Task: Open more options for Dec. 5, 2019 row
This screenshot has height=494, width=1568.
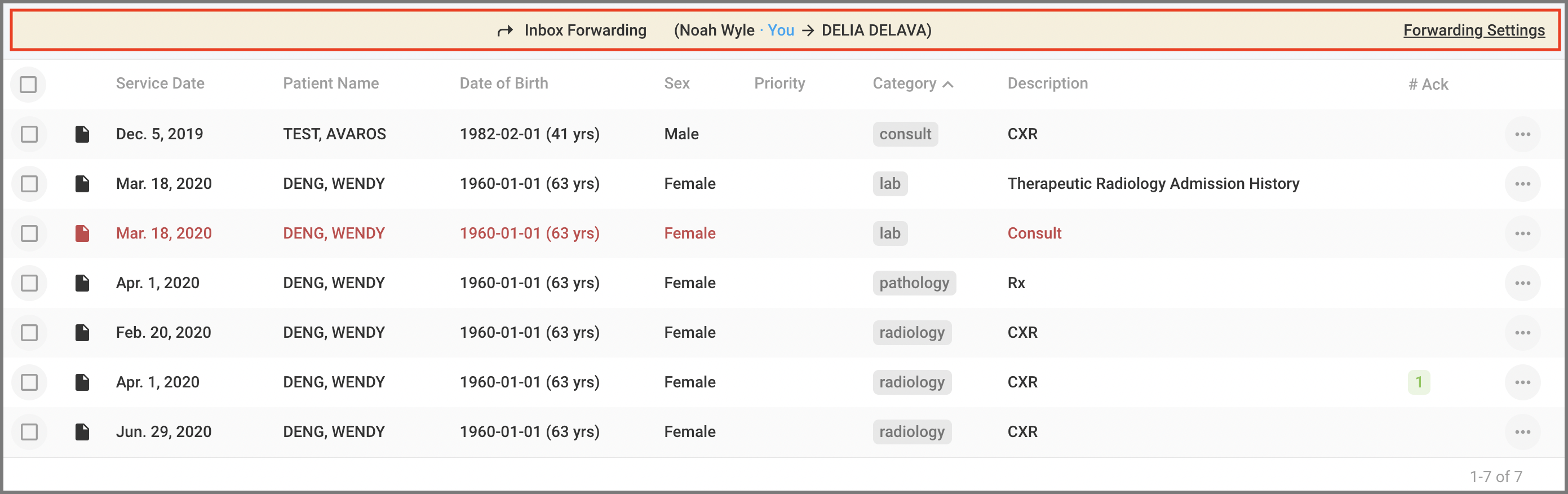Action: [1522, 134]
